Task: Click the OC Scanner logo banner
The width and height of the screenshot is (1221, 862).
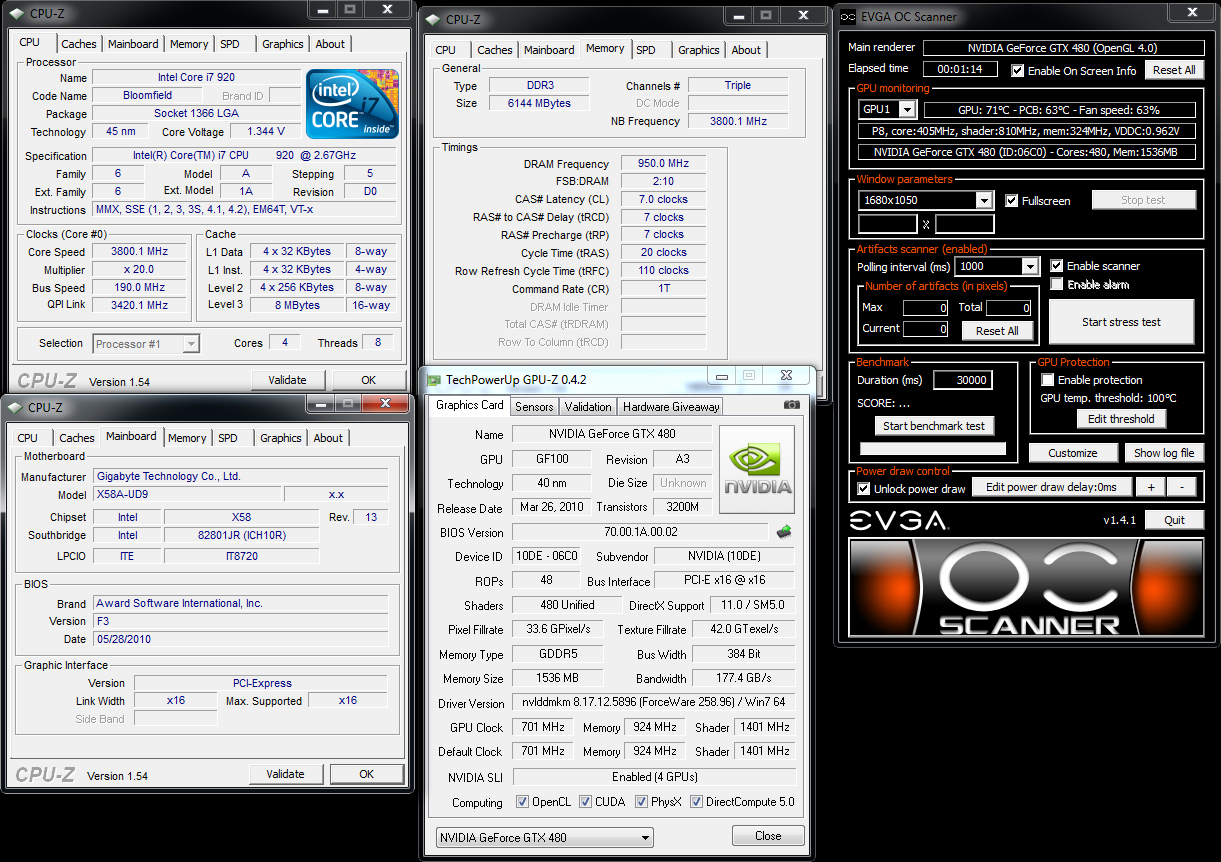Action: coord(1026,589)
